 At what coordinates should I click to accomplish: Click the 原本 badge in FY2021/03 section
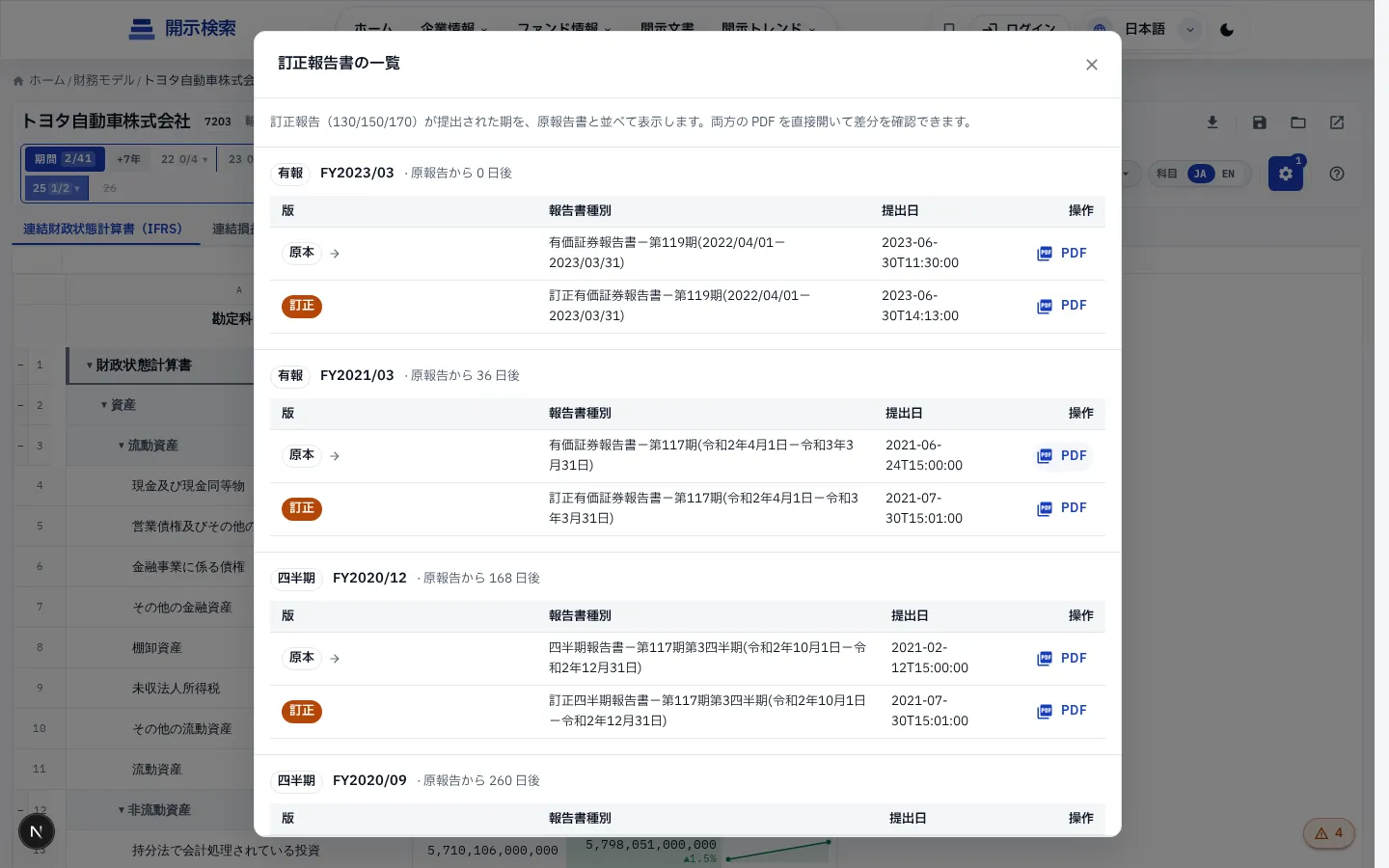(x=302, y=455)
